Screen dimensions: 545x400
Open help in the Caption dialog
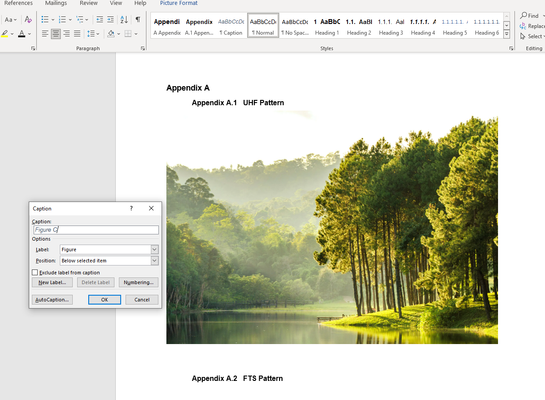131,208
